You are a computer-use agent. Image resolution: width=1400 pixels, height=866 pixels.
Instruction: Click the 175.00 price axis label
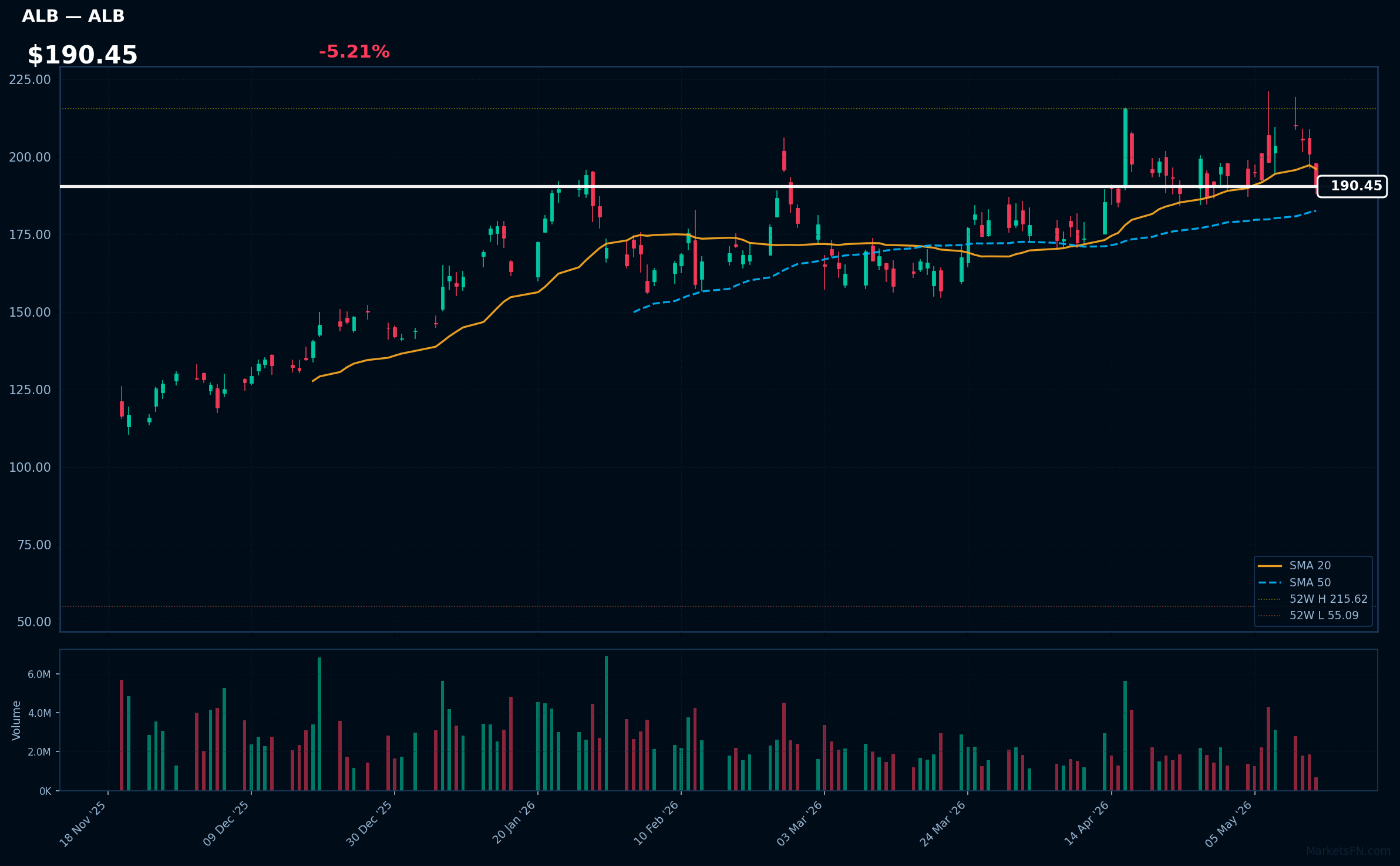30,235
